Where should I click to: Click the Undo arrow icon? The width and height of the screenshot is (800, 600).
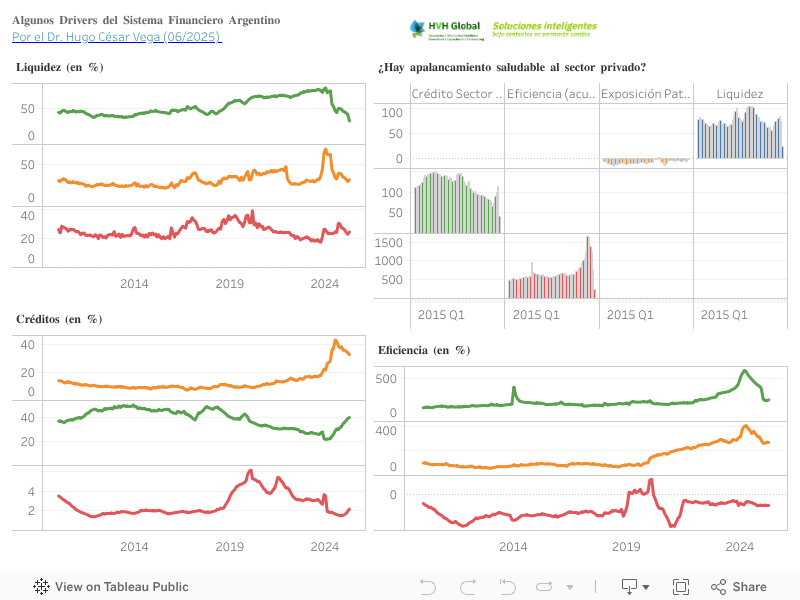[428, 587]
